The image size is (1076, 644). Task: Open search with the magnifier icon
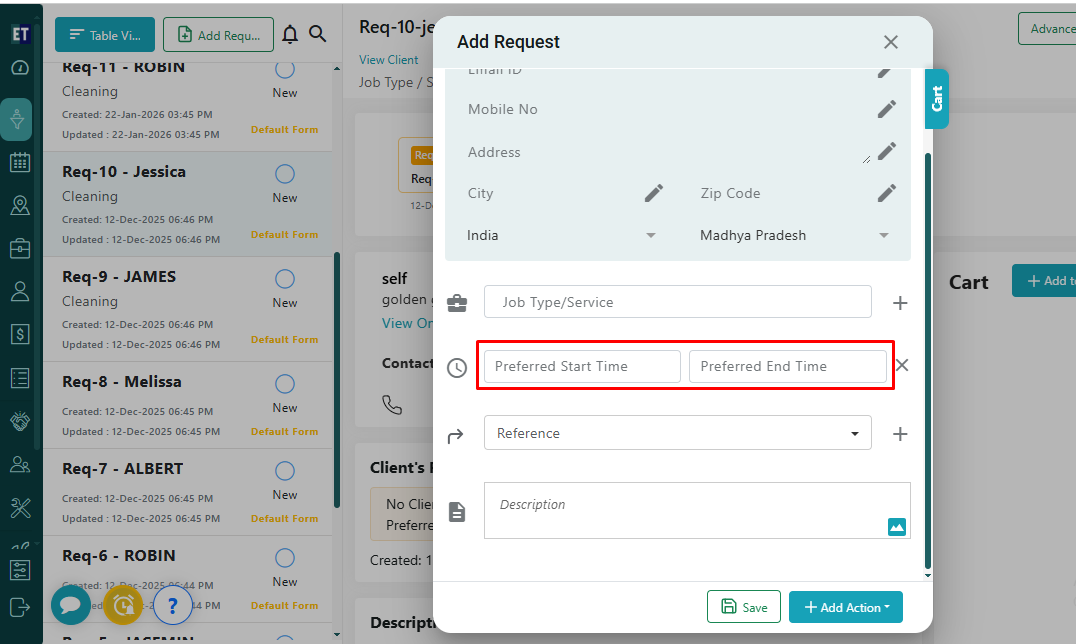pos(318,35)
